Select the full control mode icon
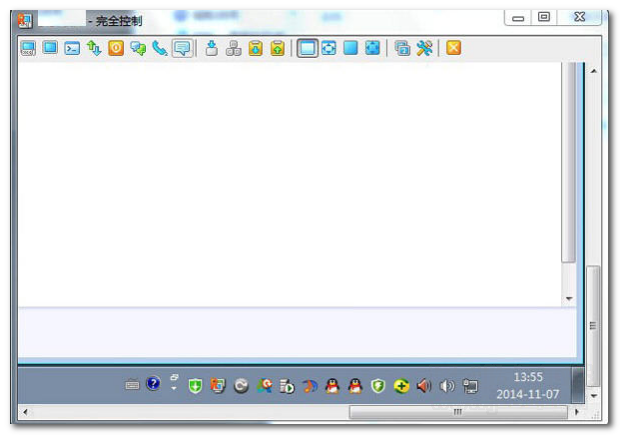Screen dimensions: 620x435 click(x=28, y=48)
